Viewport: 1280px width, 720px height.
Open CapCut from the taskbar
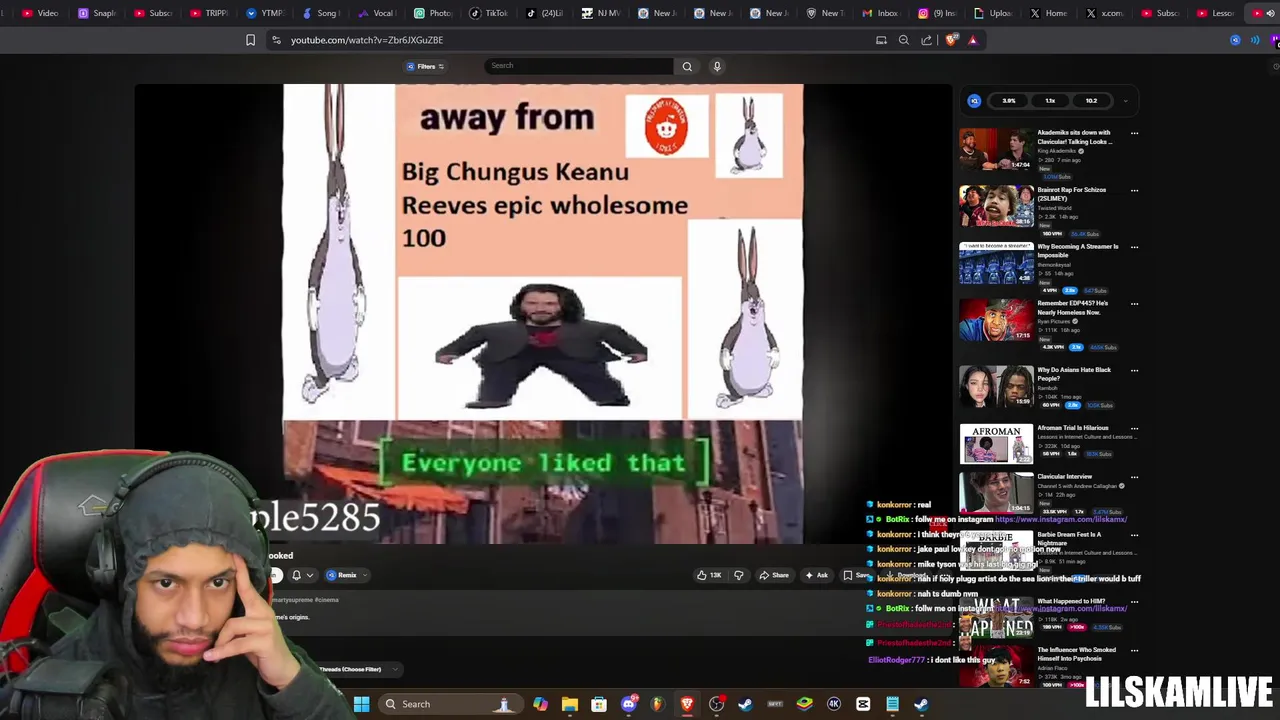tap(863, 704)
